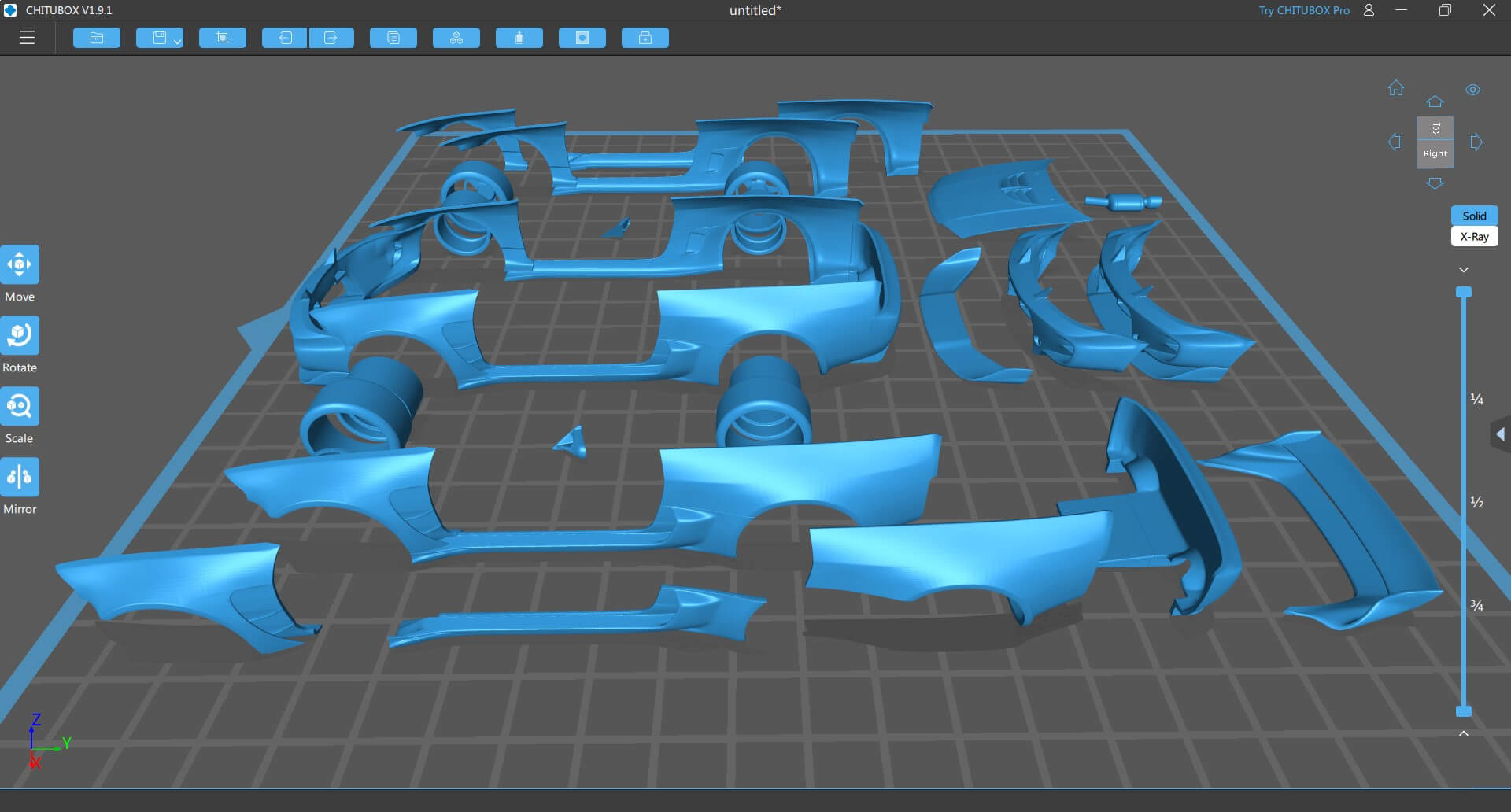
Task: Click the open file folder icon
Action: [x=97, y=38]
